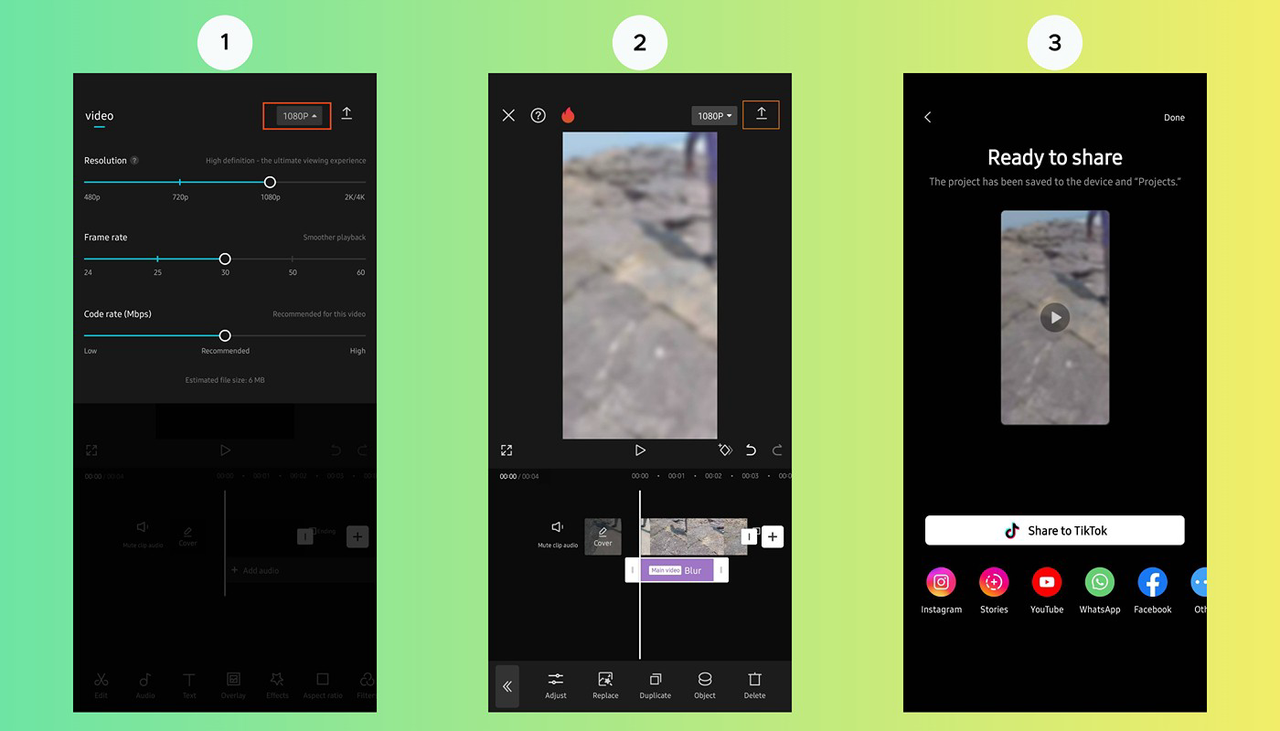Open the clip Cover editor
Image resolution: width=1280 pixels, height=731 pixels.
[x=603, y=536]
